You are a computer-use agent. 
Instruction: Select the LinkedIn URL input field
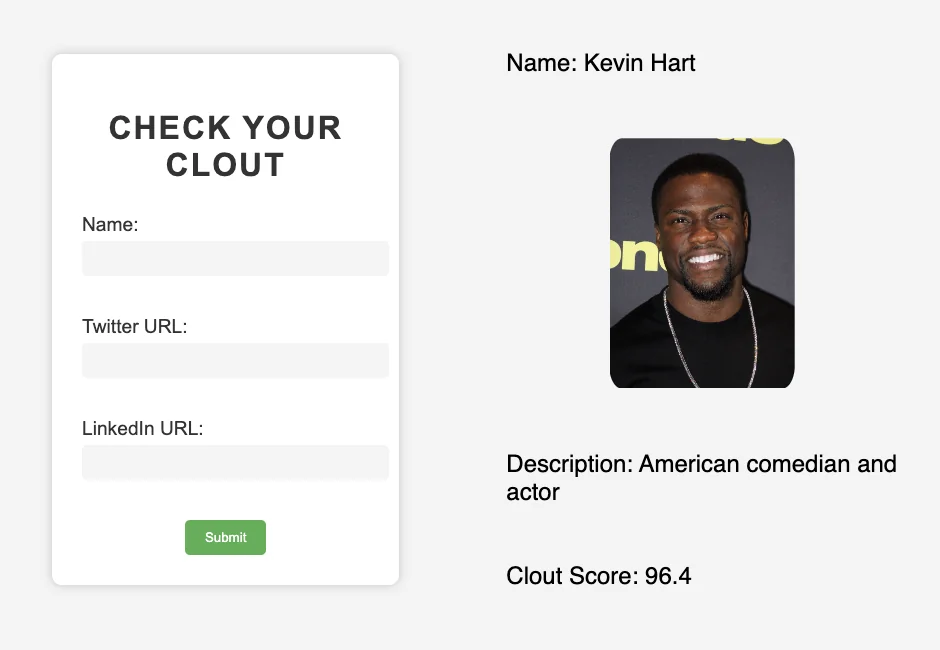[x=235, y=462]
